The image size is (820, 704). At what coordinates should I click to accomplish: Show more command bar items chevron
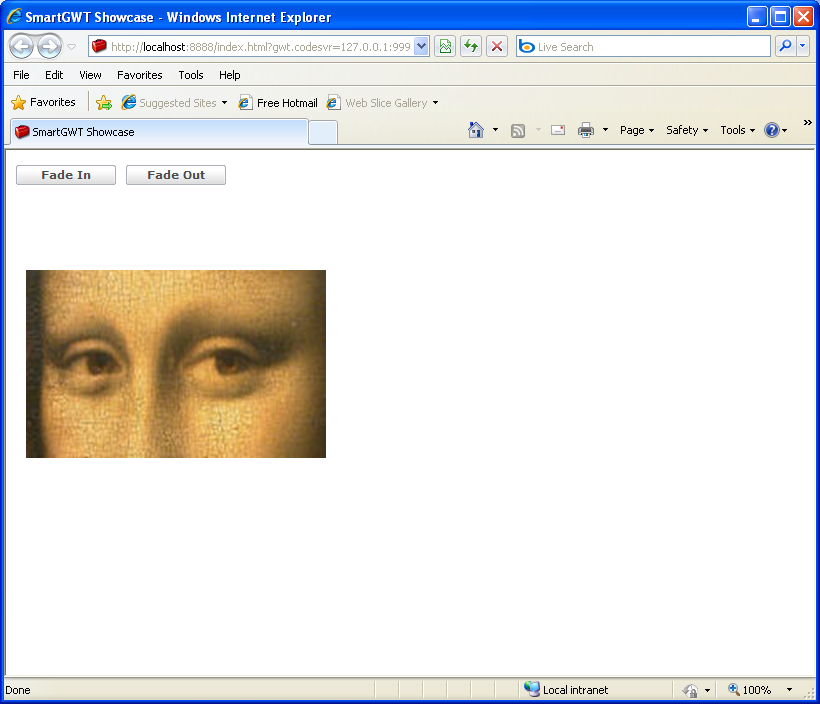[x=807, y=122]
